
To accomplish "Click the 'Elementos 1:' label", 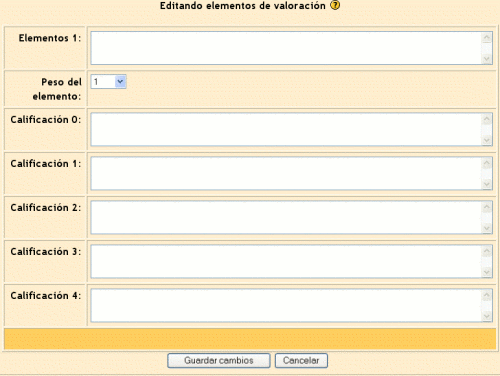I will coord(50,38).
